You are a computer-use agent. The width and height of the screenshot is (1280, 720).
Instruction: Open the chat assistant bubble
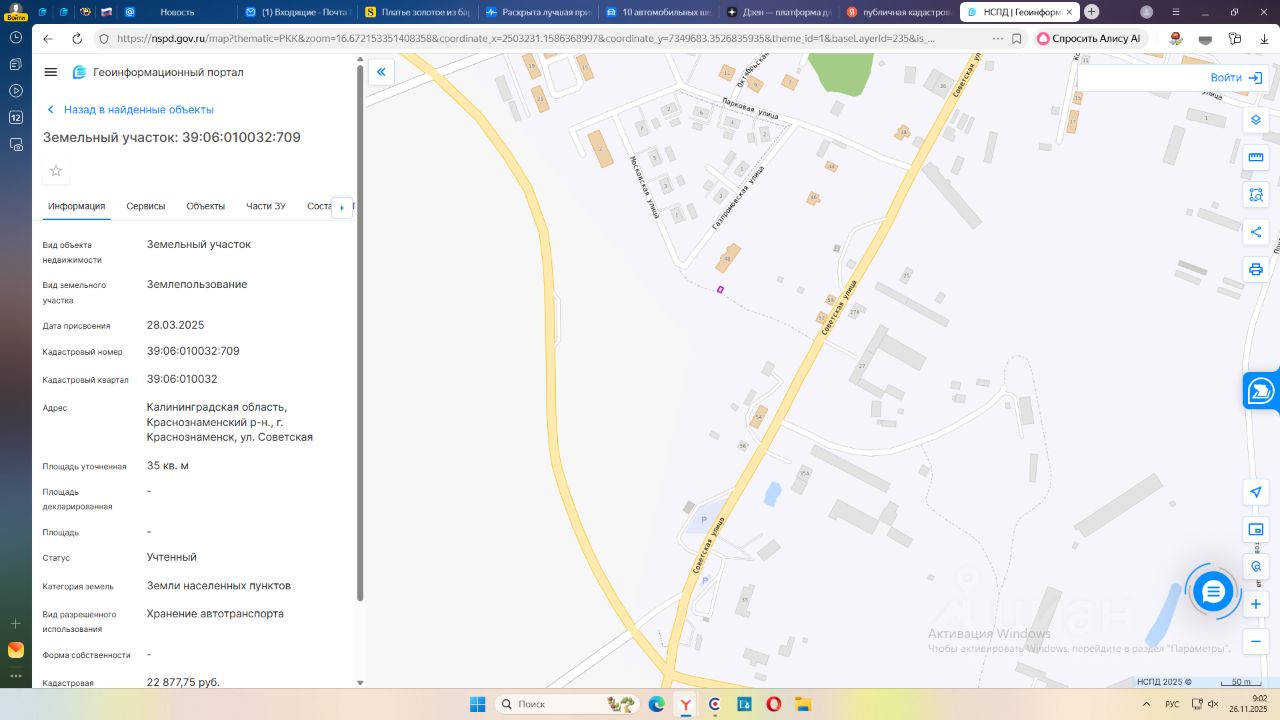tap(1213, 592)
